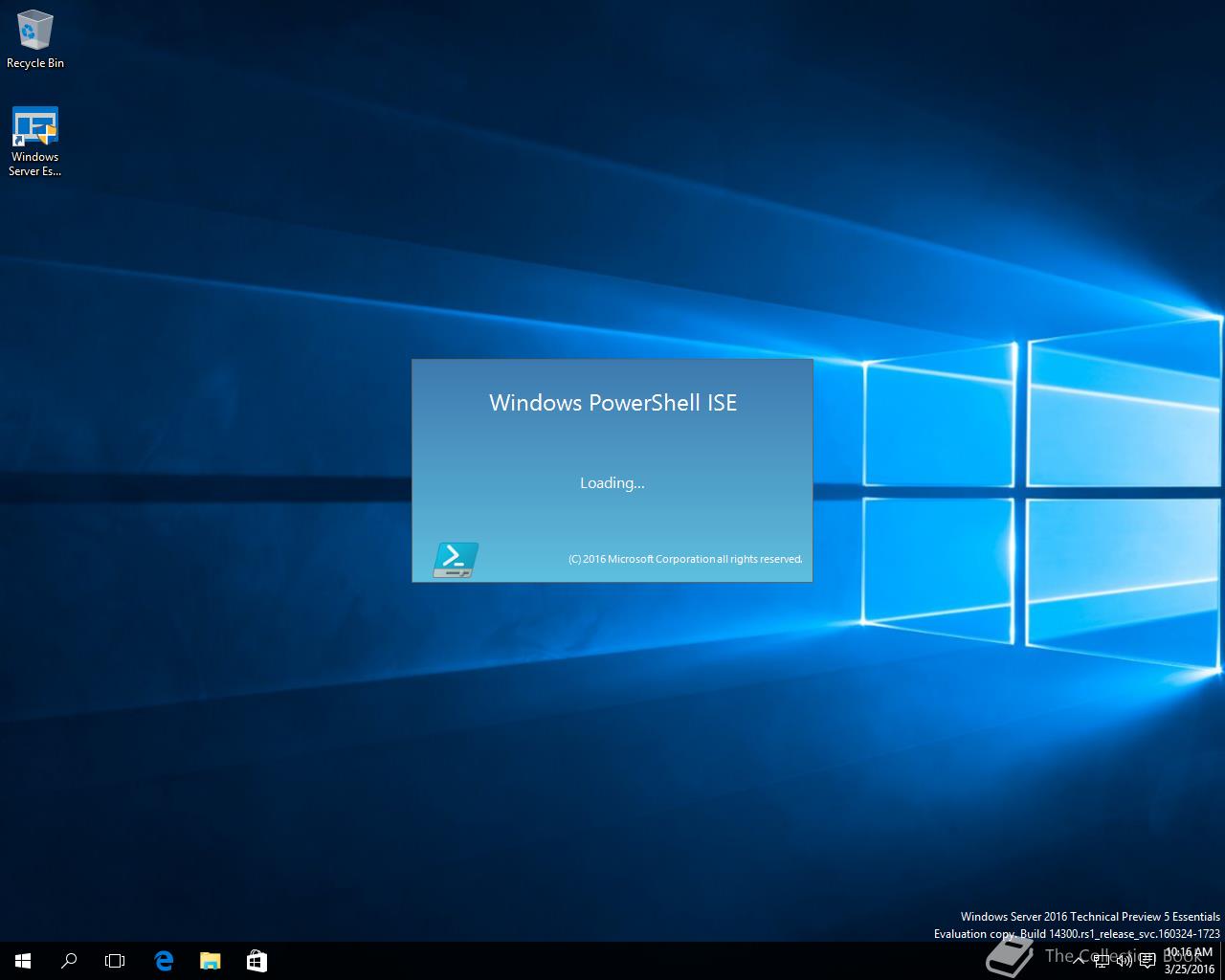Click the taskbar Search magnifier
Screen dimensions: 1225x980
(69, 961)
